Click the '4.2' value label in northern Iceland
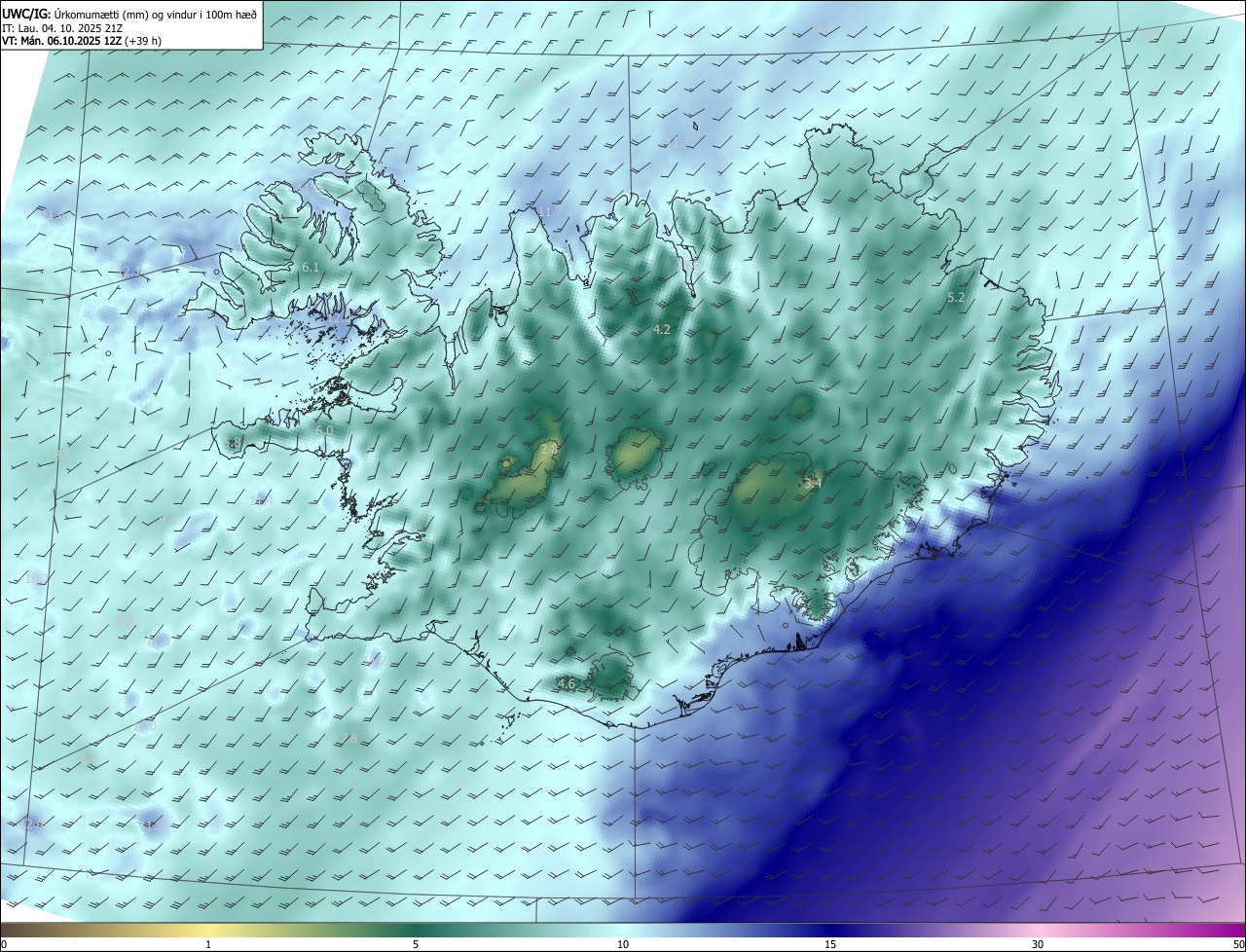This screenshot has width=1246, height=952. pyautogui.click(x=662, y=330)
